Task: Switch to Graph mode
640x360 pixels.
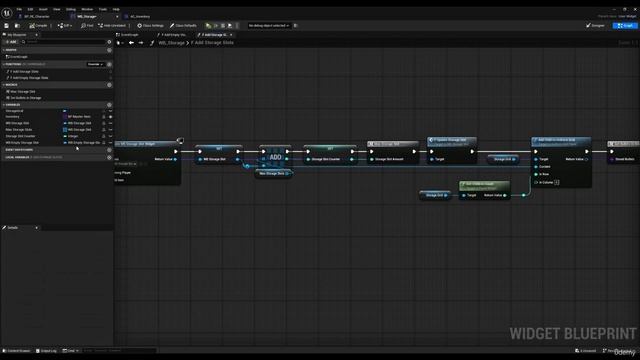Action: click(x=625, y=26)
